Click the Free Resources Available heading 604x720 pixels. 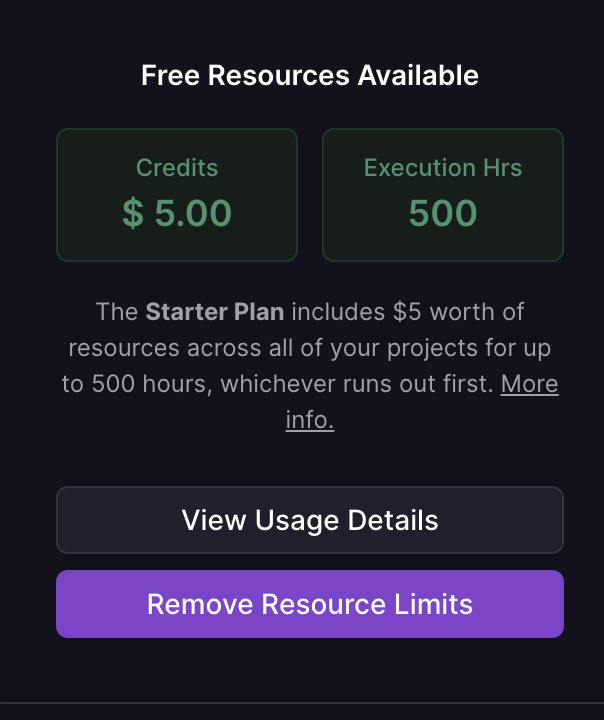coord(310,75)
